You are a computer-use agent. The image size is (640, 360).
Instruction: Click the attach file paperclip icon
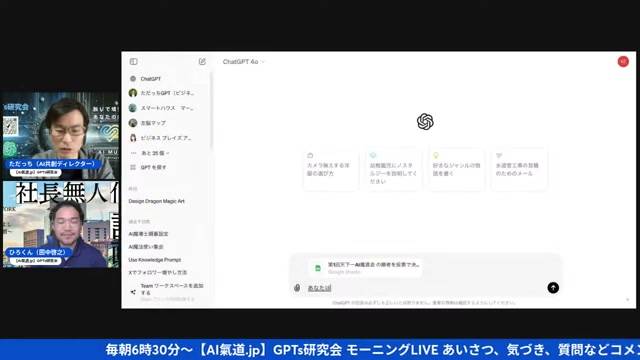click(297, 288)
